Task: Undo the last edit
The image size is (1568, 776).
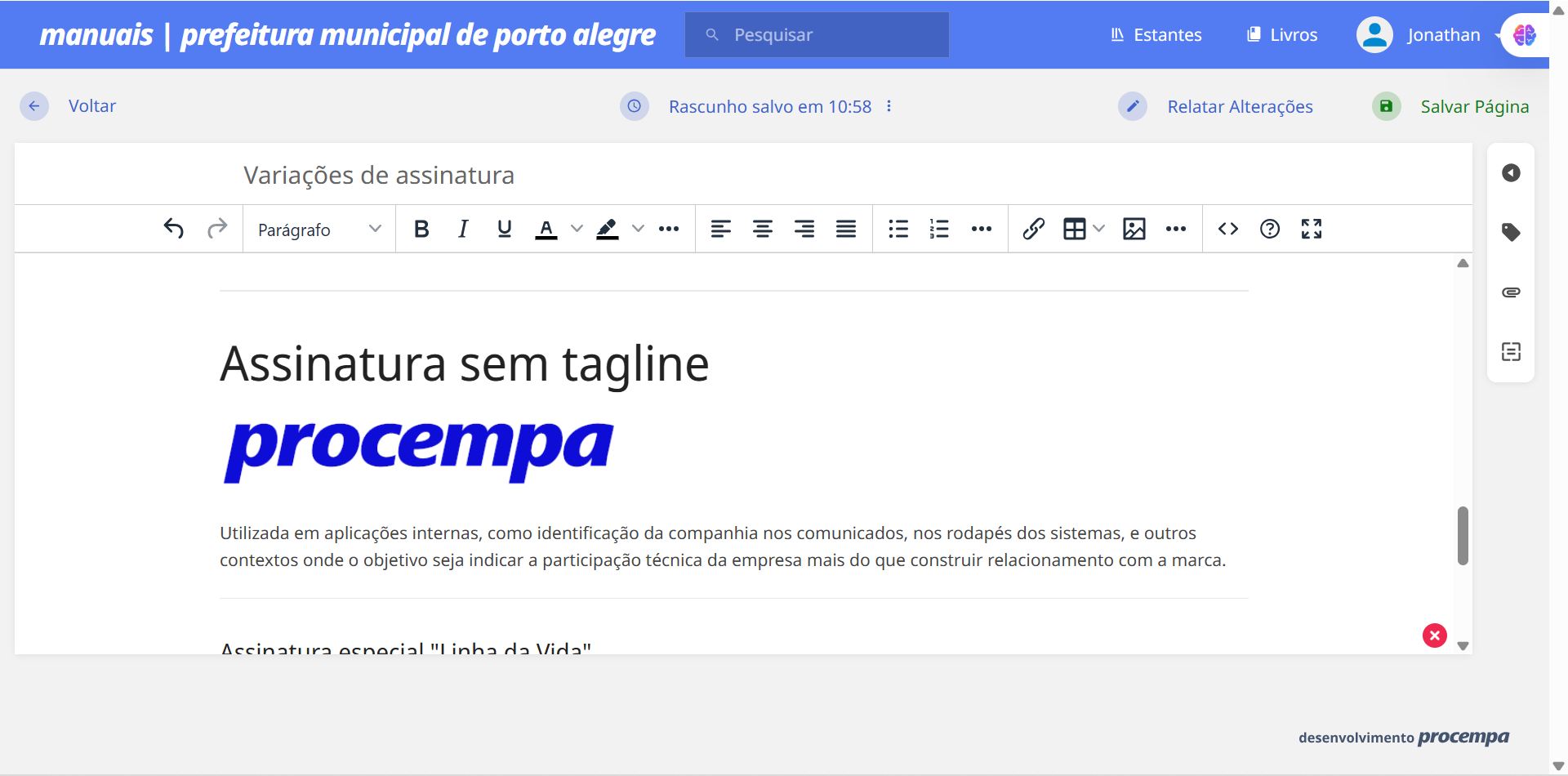Action: [x=173, y=229]
